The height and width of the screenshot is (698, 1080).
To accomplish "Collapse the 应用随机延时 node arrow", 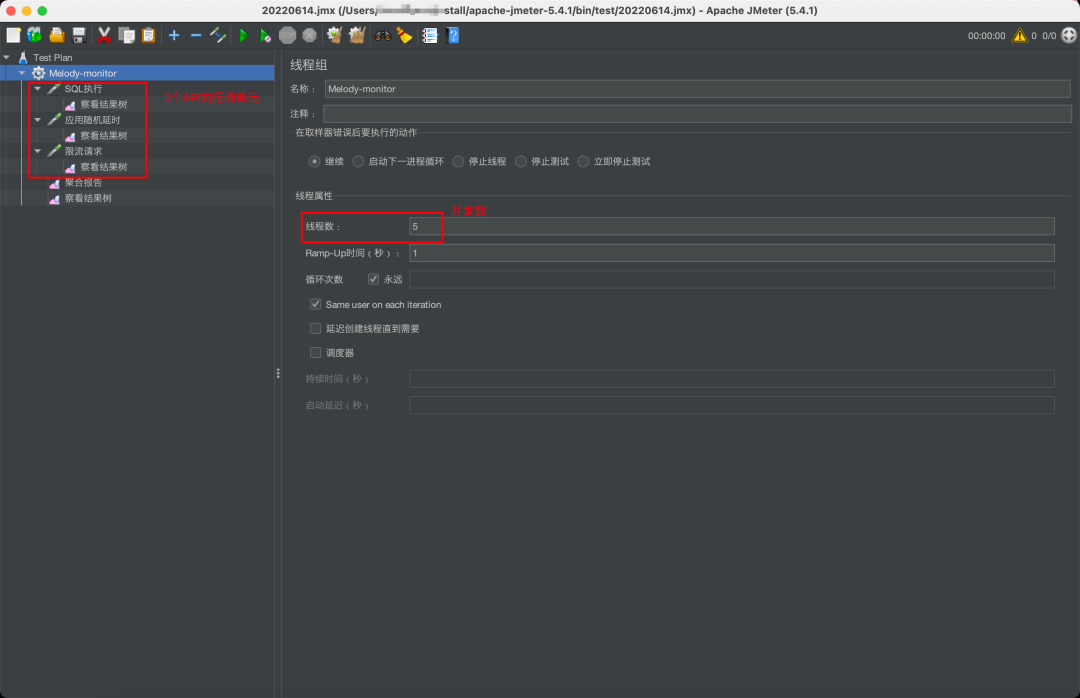I will point(38,120).
